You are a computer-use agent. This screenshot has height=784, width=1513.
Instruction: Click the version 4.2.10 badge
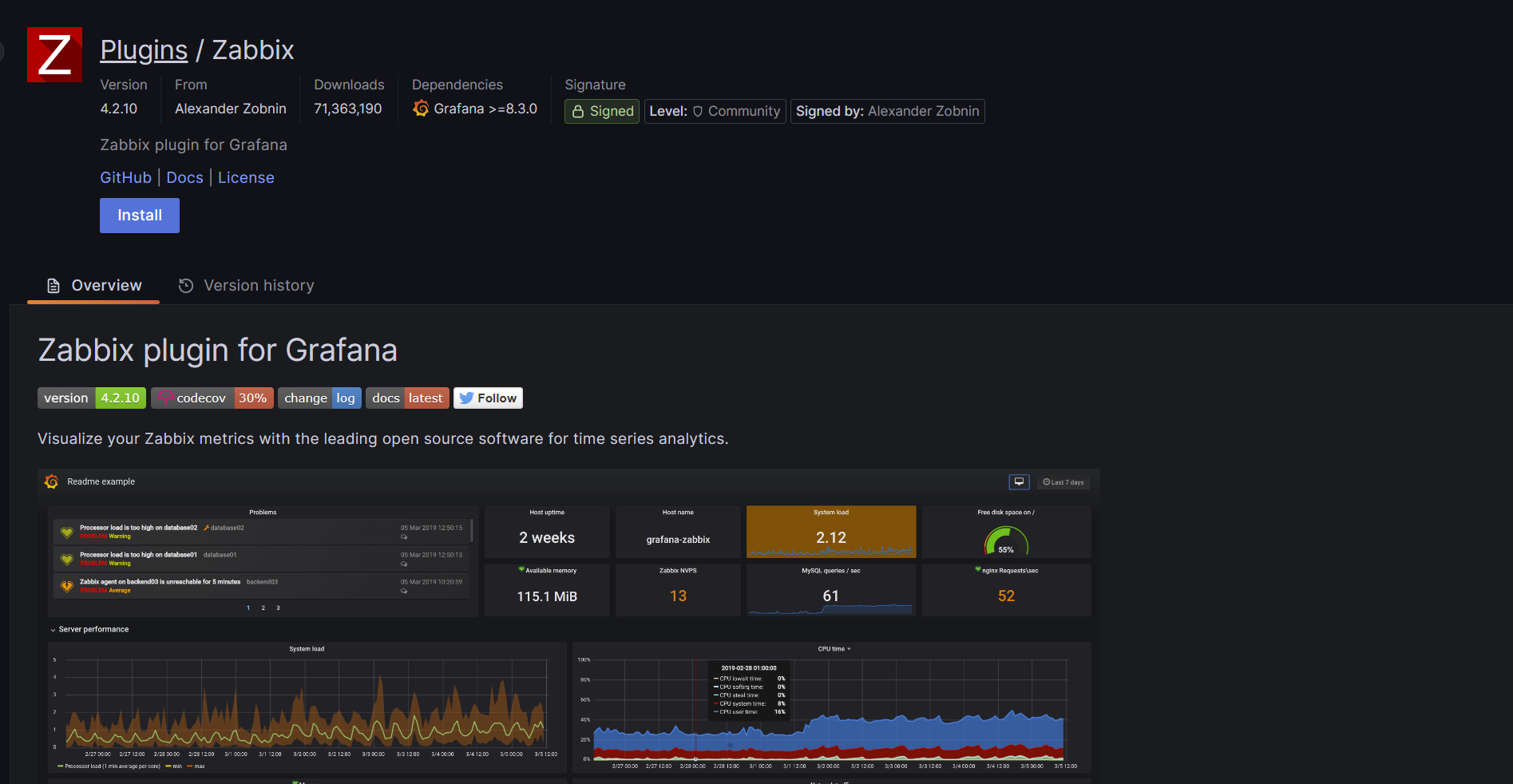[x=92, y=398]
